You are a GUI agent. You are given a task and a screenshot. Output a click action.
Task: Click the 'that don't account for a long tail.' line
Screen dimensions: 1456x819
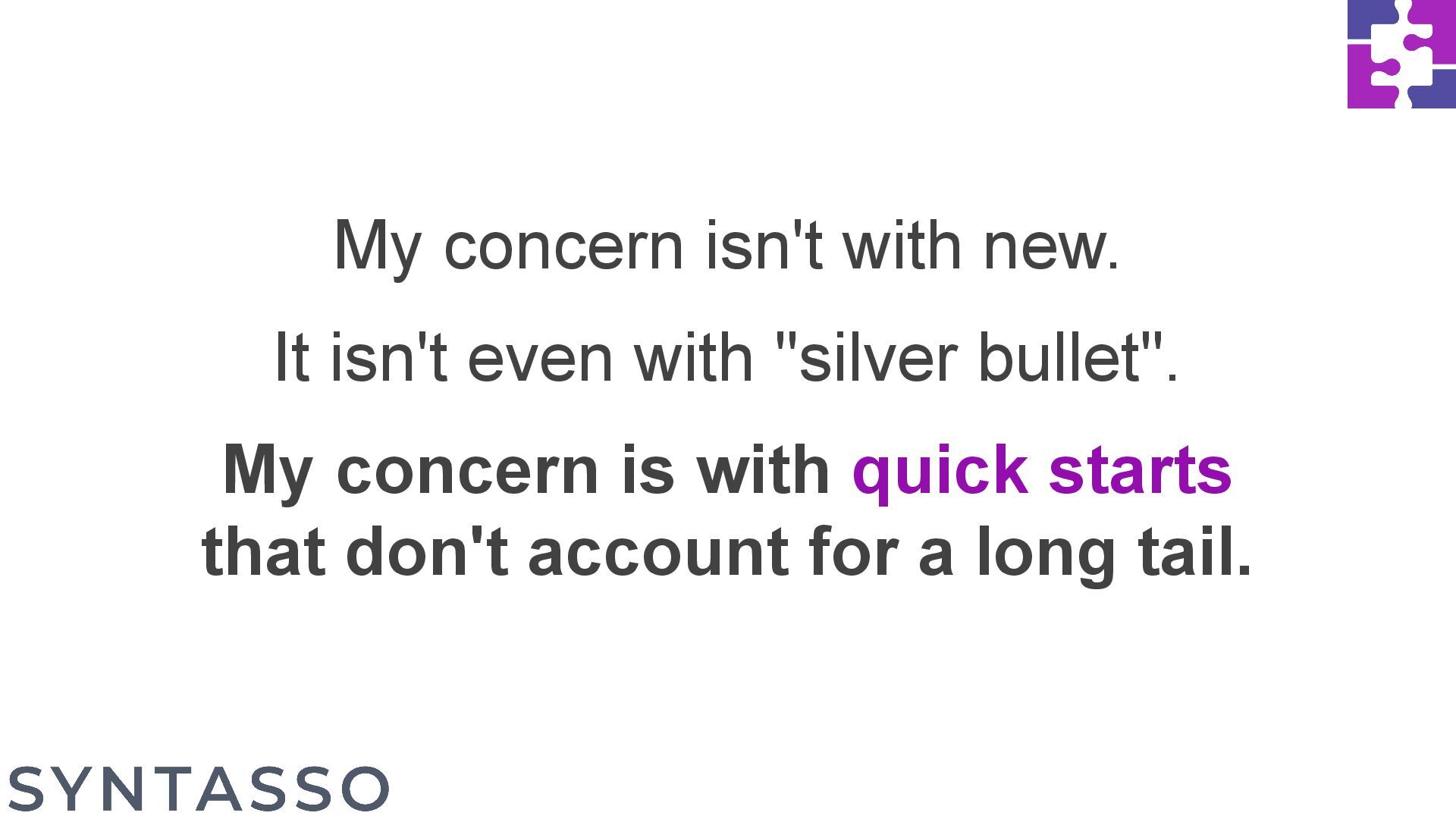tap(726, 554)
